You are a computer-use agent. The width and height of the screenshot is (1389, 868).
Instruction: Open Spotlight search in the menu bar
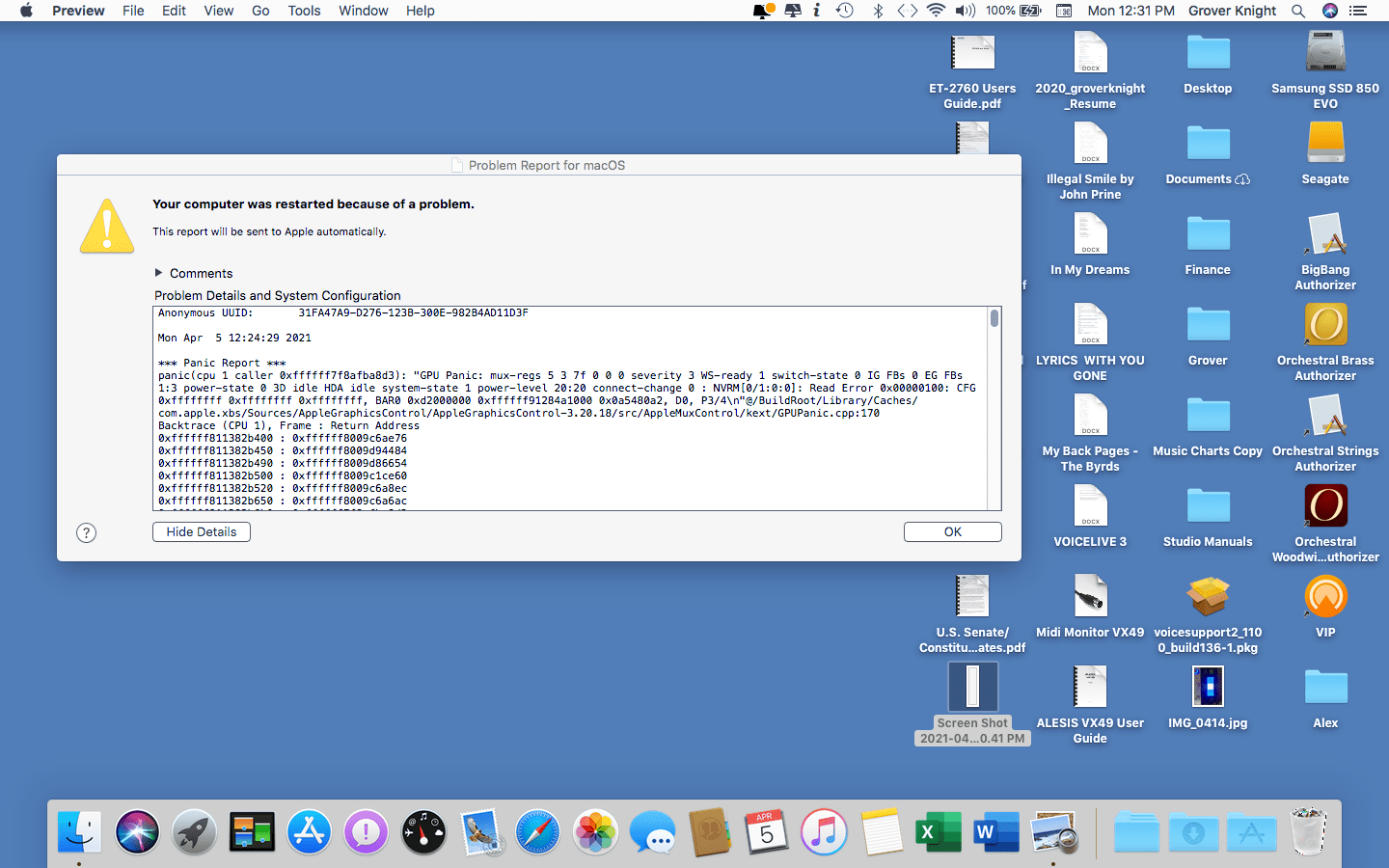[1297, 11]
